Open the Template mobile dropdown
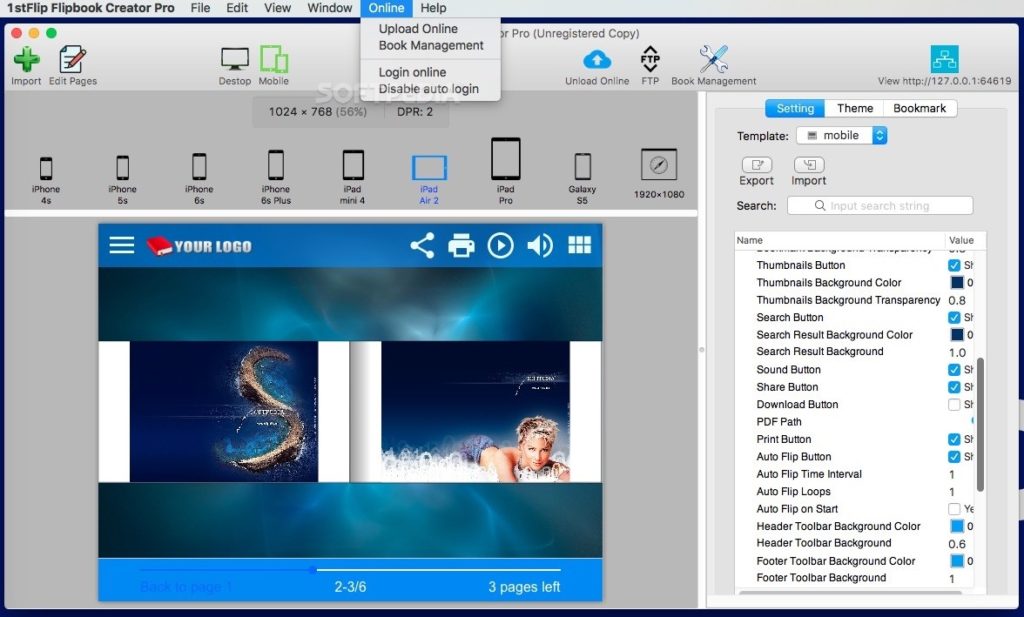 [x=842, y=135]
